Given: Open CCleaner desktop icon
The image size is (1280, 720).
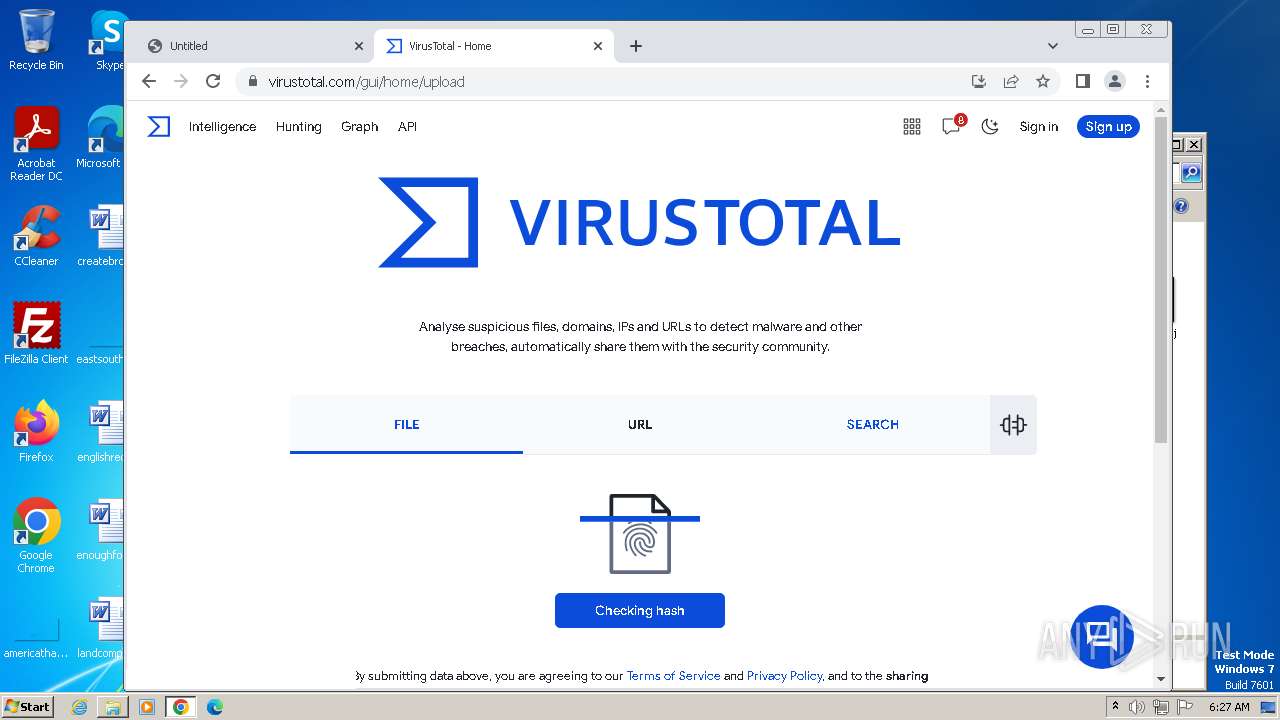Looking at the screenshot, I should tap(36, 236).
